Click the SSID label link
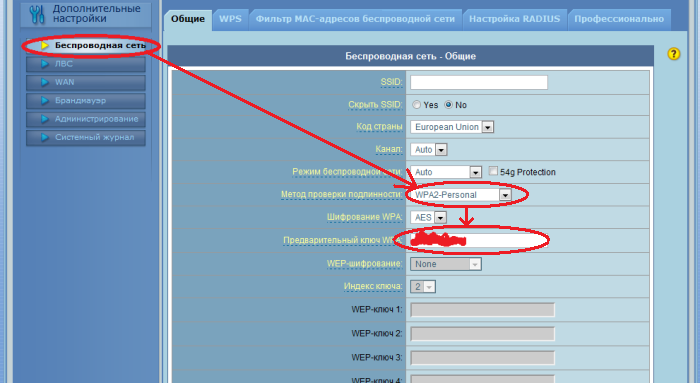The image size is (700, 383). tap(392, 82)
